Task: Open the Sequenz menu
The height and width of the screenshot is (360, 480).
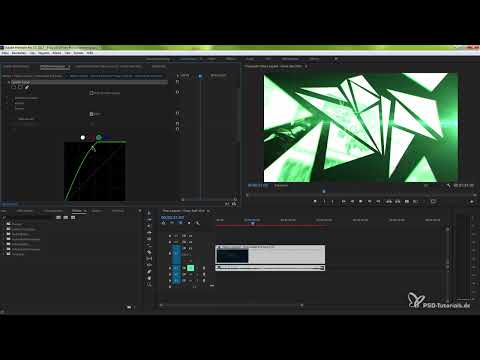Action: tap(44, 53)
